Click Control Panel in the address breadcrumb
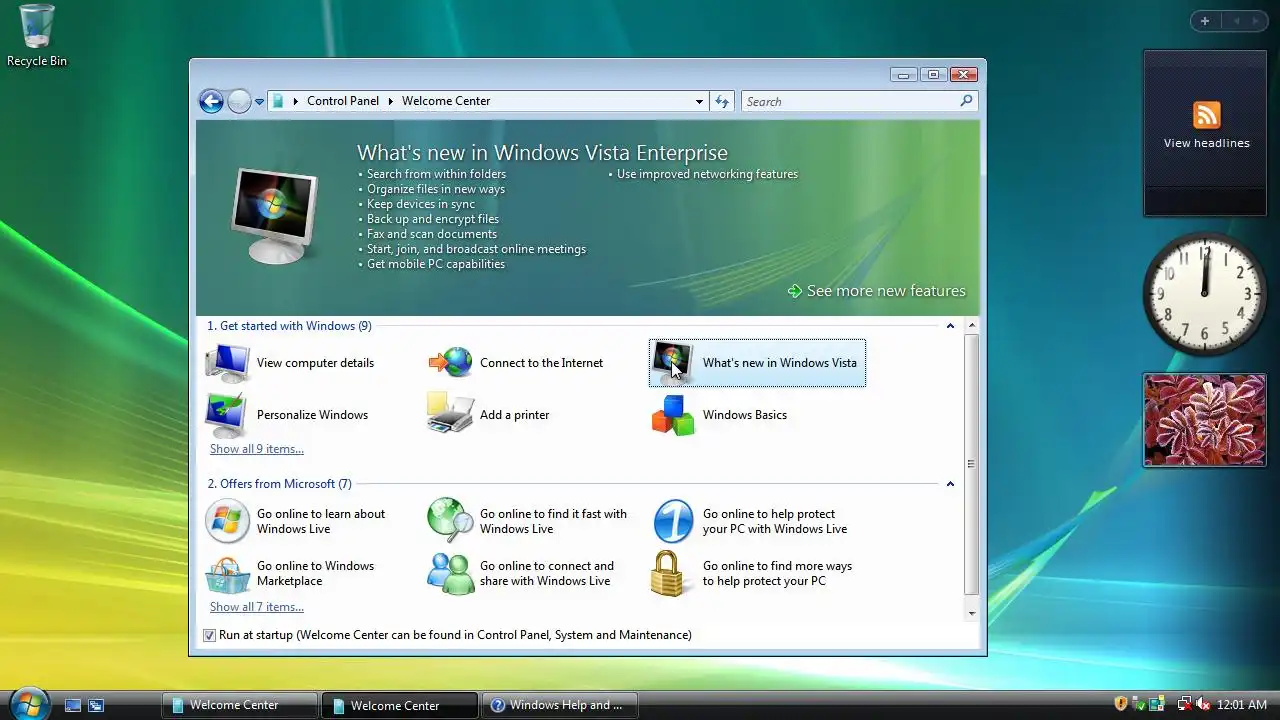 343,101
